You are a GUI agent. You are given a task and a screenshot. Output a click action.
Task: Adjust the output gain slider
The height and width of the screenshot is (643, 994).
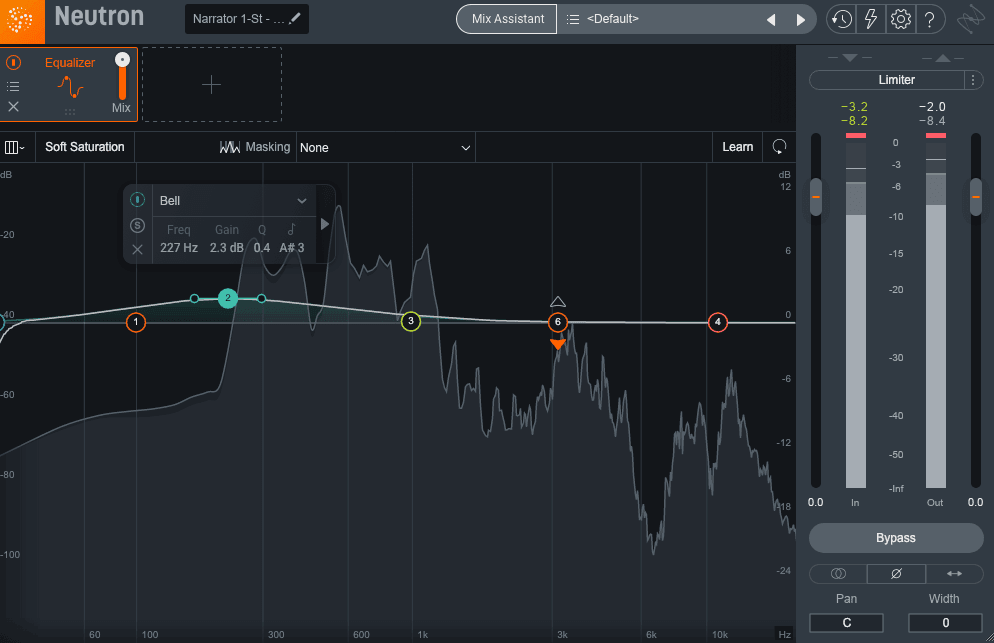976,197
